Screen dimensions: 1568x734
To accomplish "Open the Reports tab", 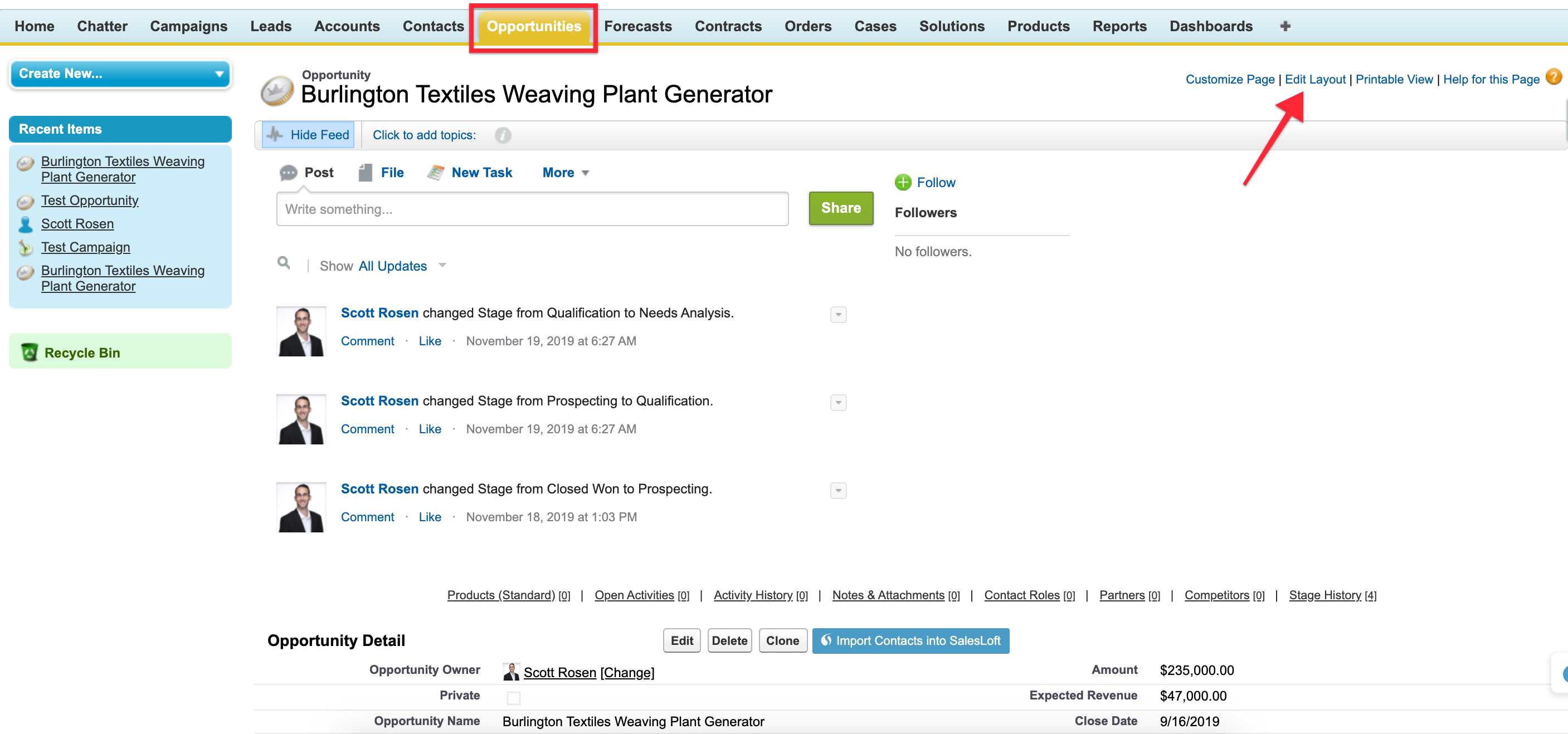I will click(1119, 26).
